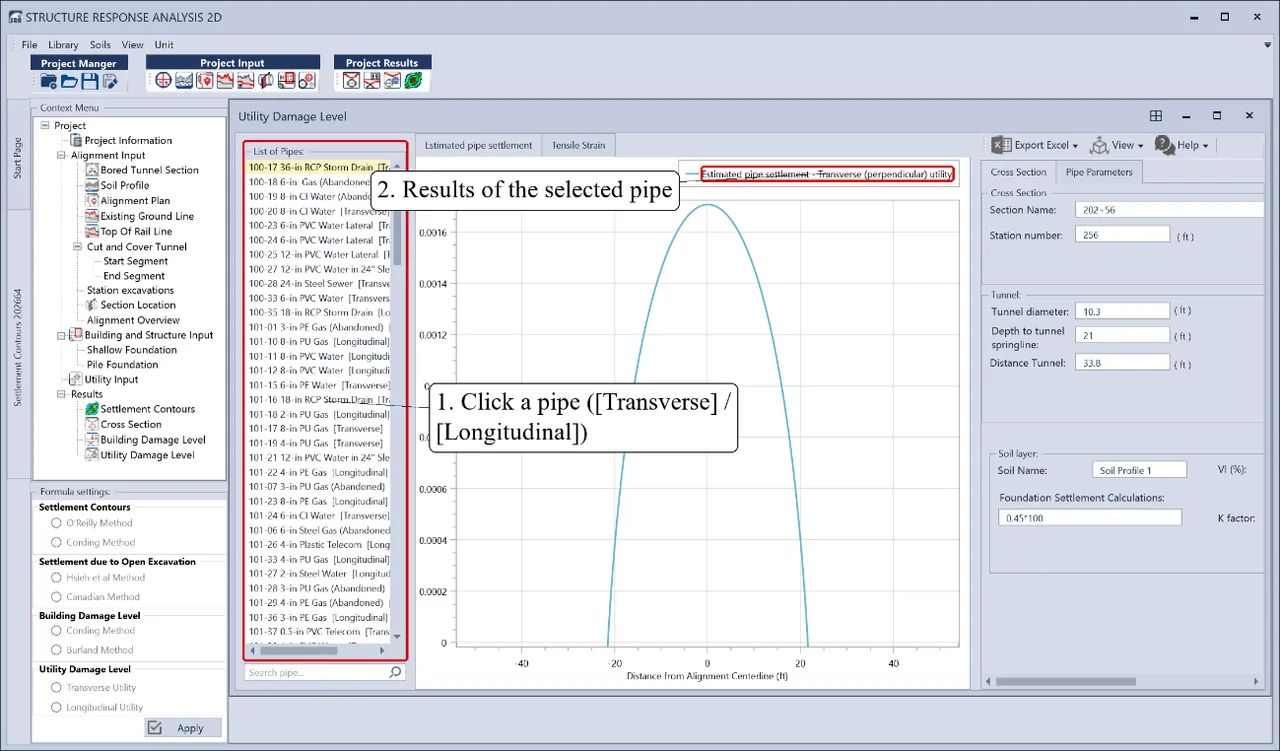Open Project Information in tree
This screenshot has width=1280, height=751.
[x=128, y=140]
